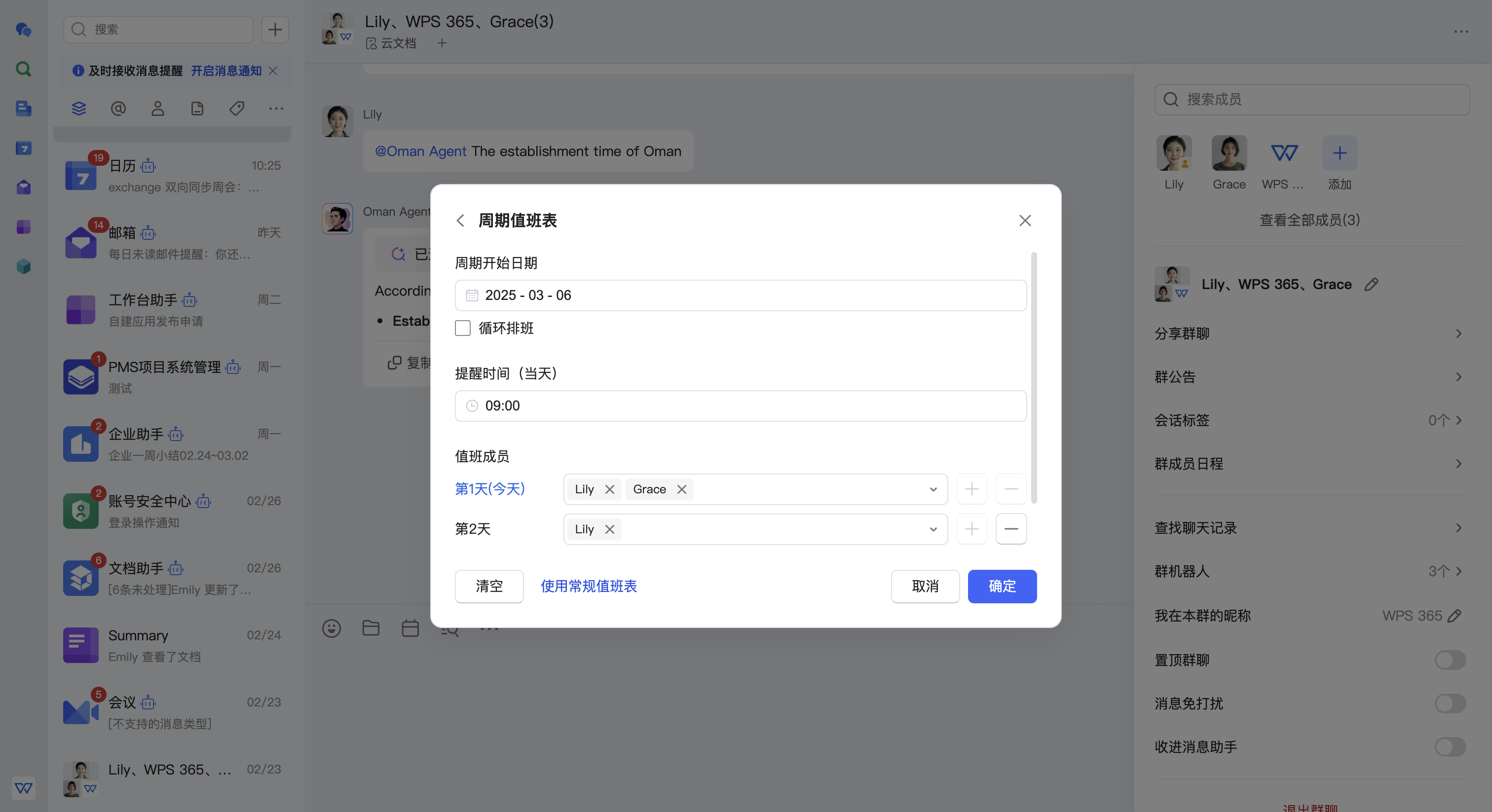Open the tag filter icon

(x=236, y=109)
